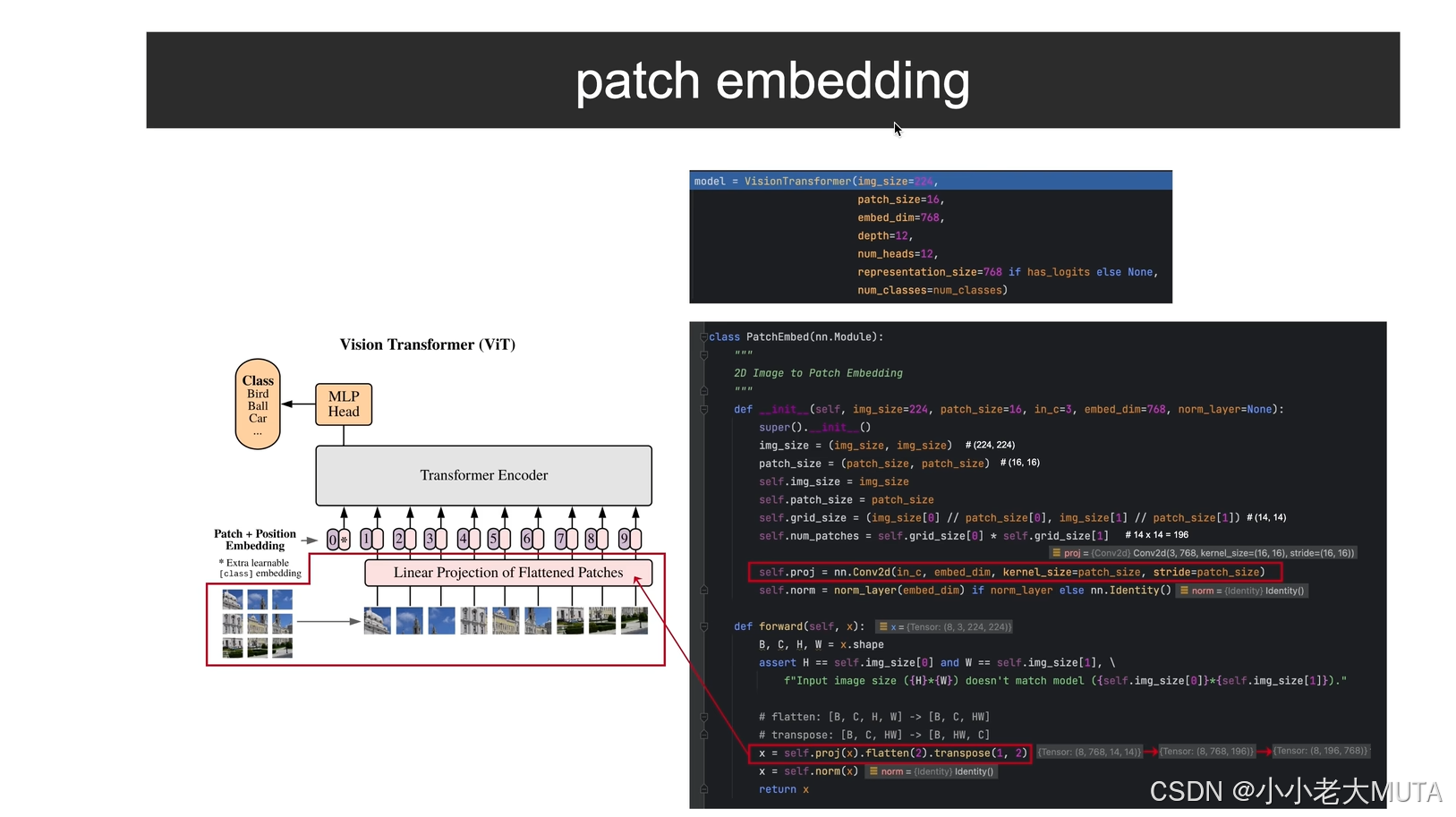
Task: Click the f-string 'Input image size' line
Action: coord(1065,681)
